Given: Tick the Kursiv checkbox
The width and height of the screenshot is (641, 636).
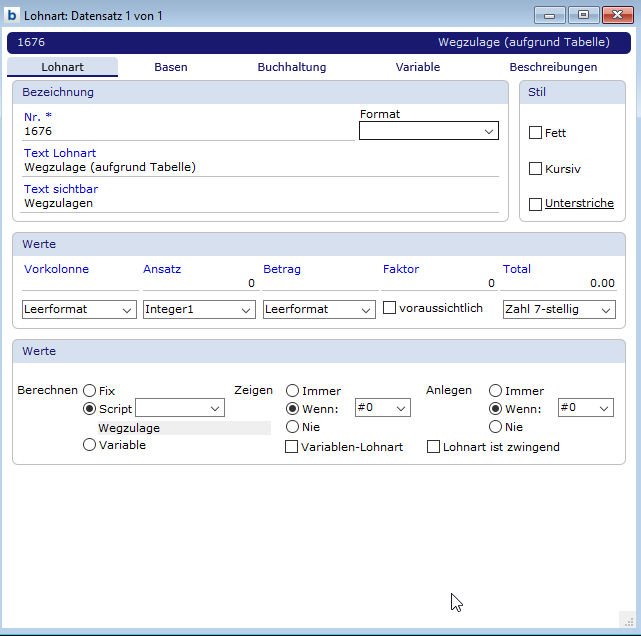Looking at the screenshot, I should point(535,169).
